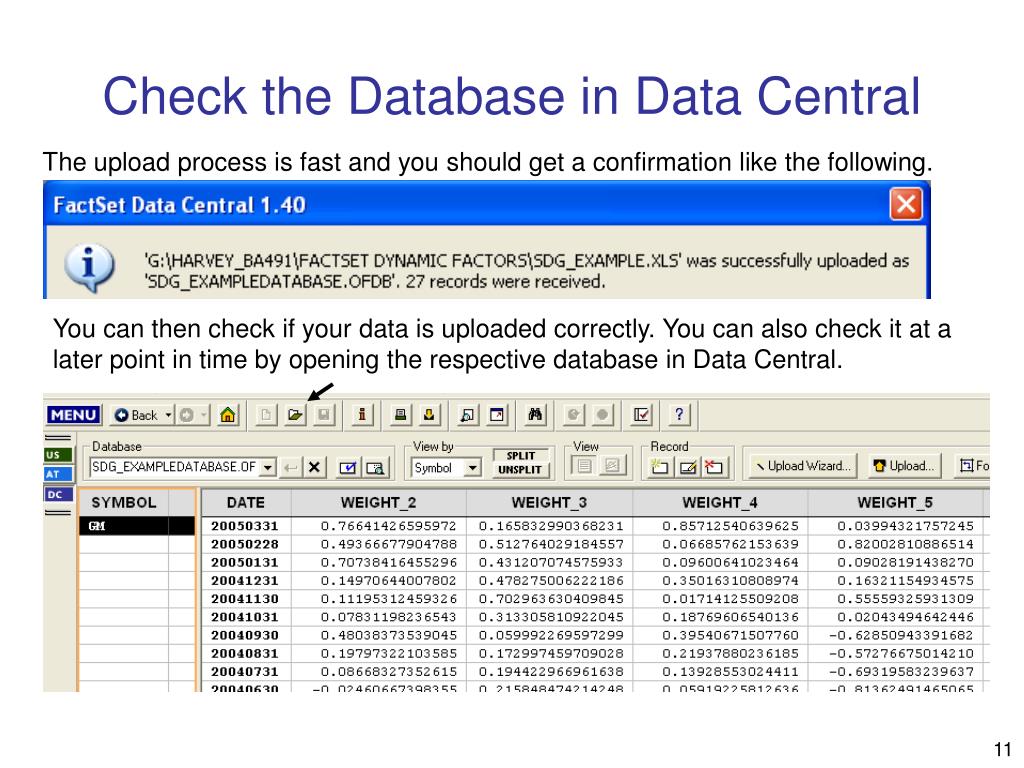Image resolution: width=1024 pixels, height=768 pixels.
Task: Open the MENU button
Action: coord(74,415)
